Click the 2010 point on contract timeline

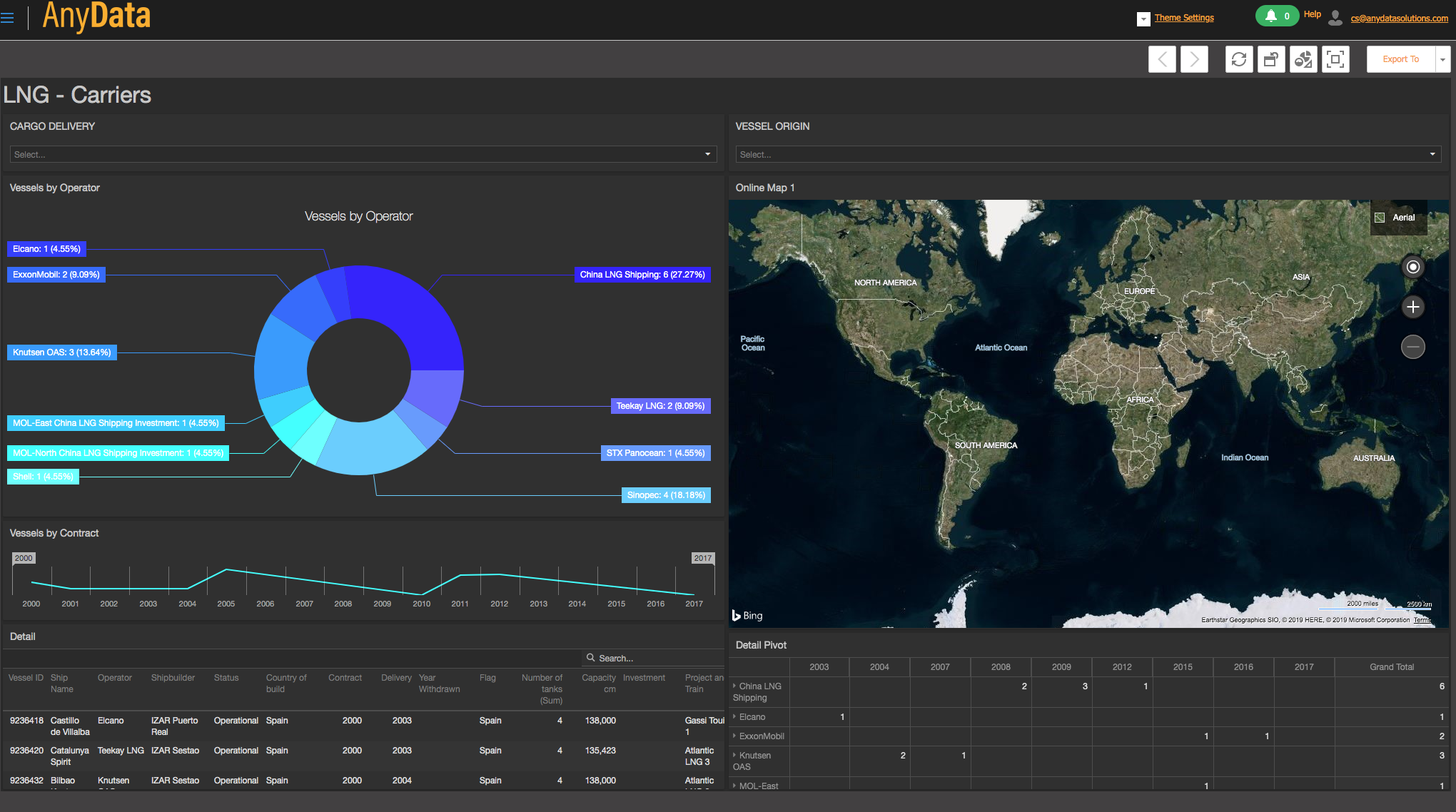pyautogui.click(x=422, y=594)
